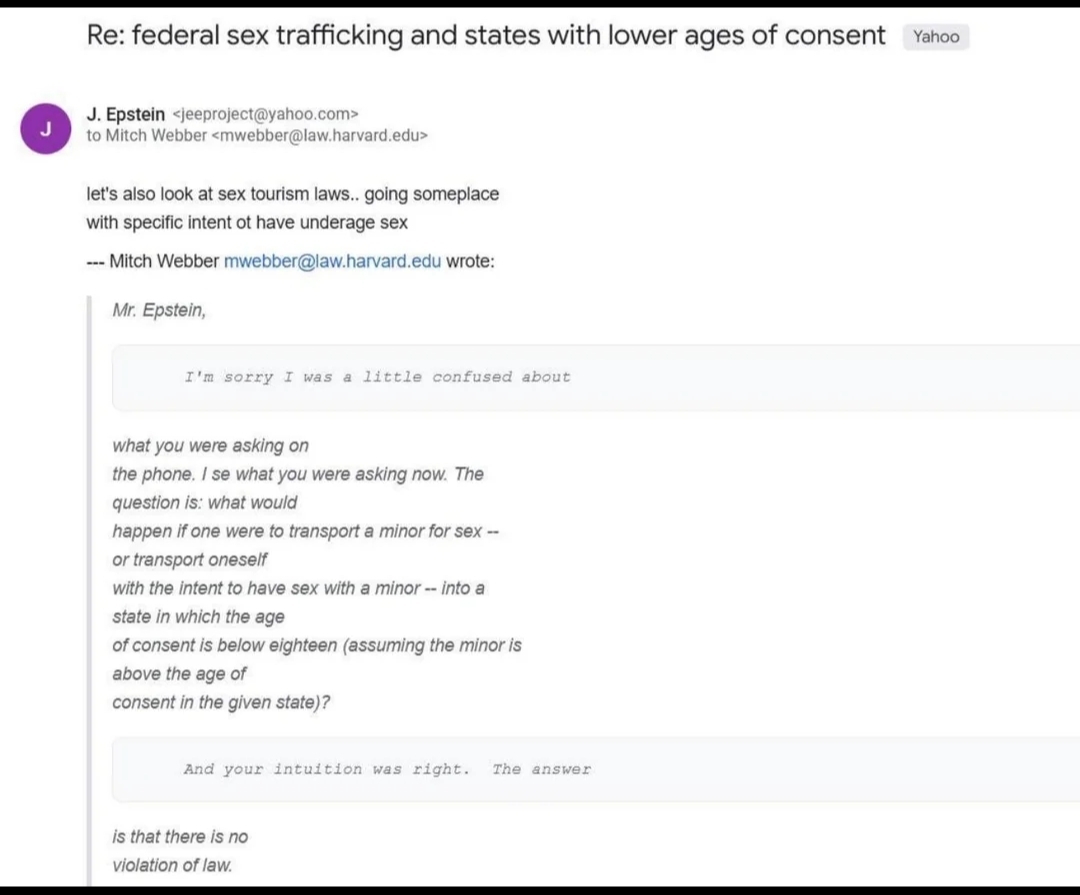Click the line starting 'with specific intent'
The image size is (1080, 895).
point(247,222)
